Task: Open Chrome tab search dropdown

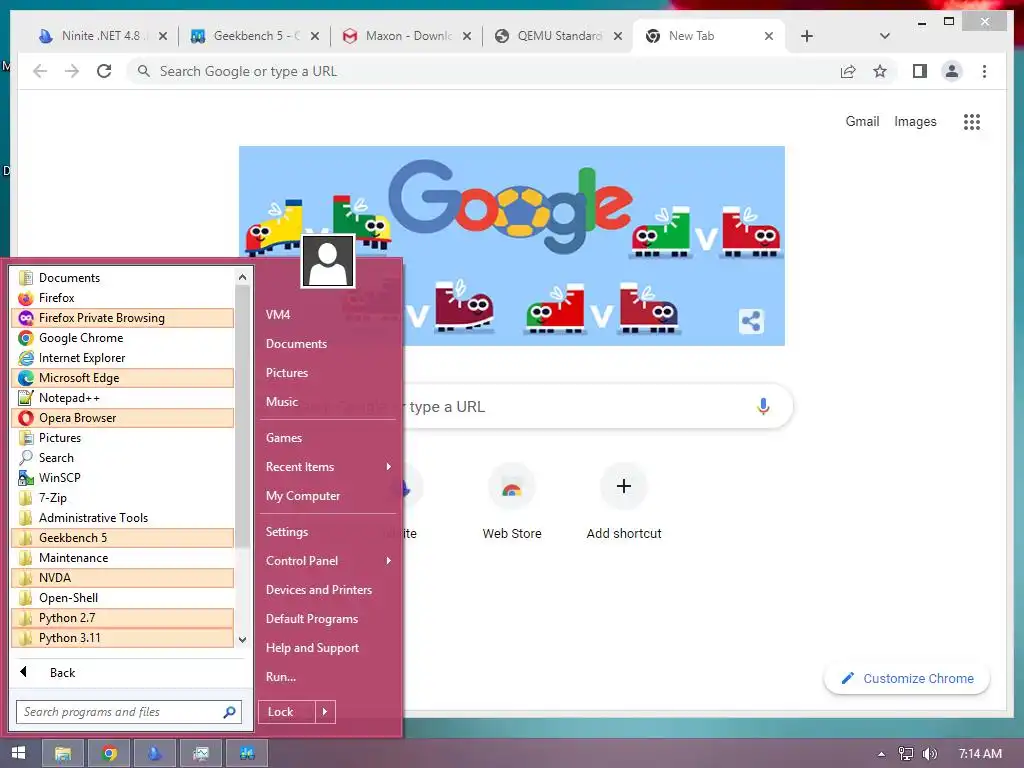Action: tap(885, 36)
